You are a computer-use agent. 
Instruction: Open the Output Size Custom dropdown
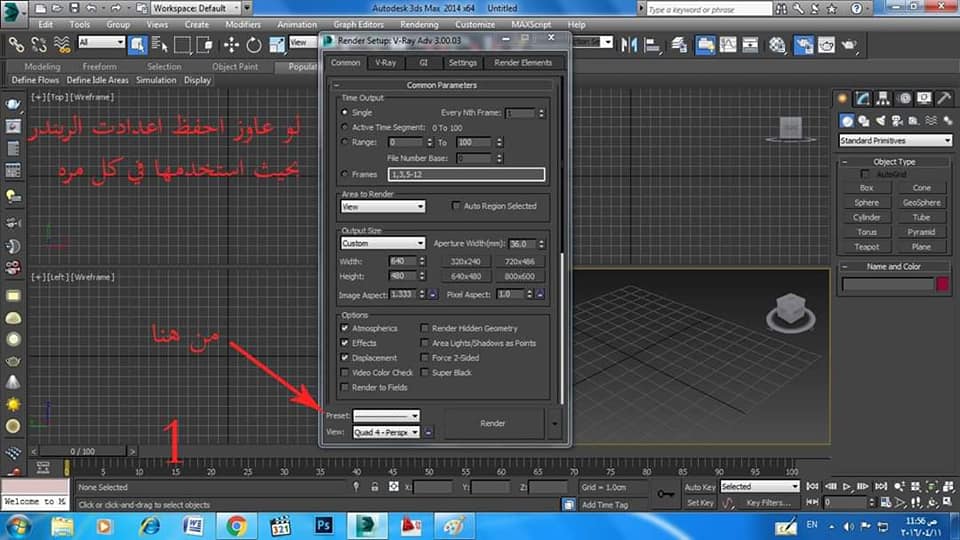click(383, 243)
